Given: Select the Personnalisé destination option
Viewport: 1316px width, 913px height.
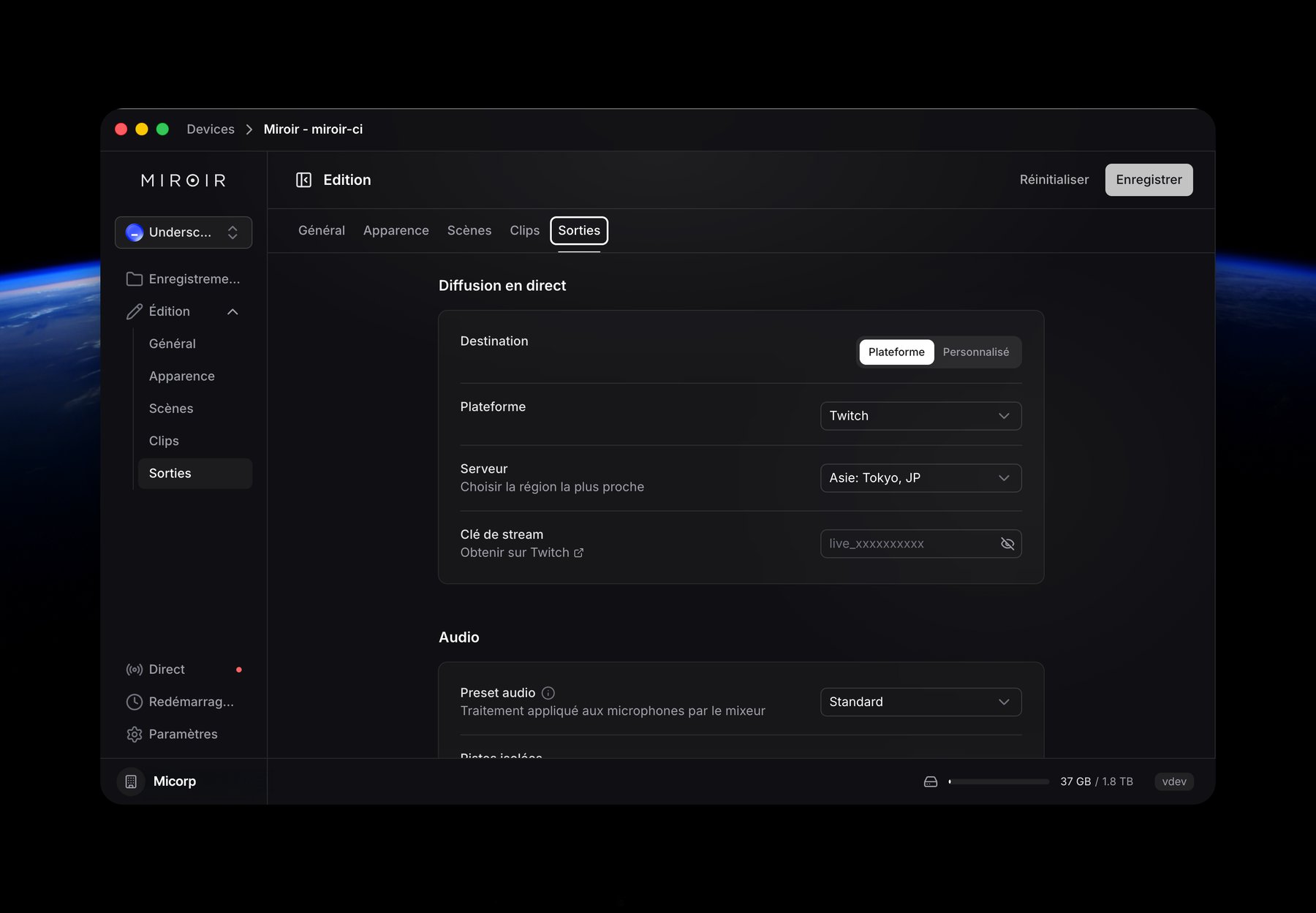Looking at the screenshot, I should (x=976, y=352).
